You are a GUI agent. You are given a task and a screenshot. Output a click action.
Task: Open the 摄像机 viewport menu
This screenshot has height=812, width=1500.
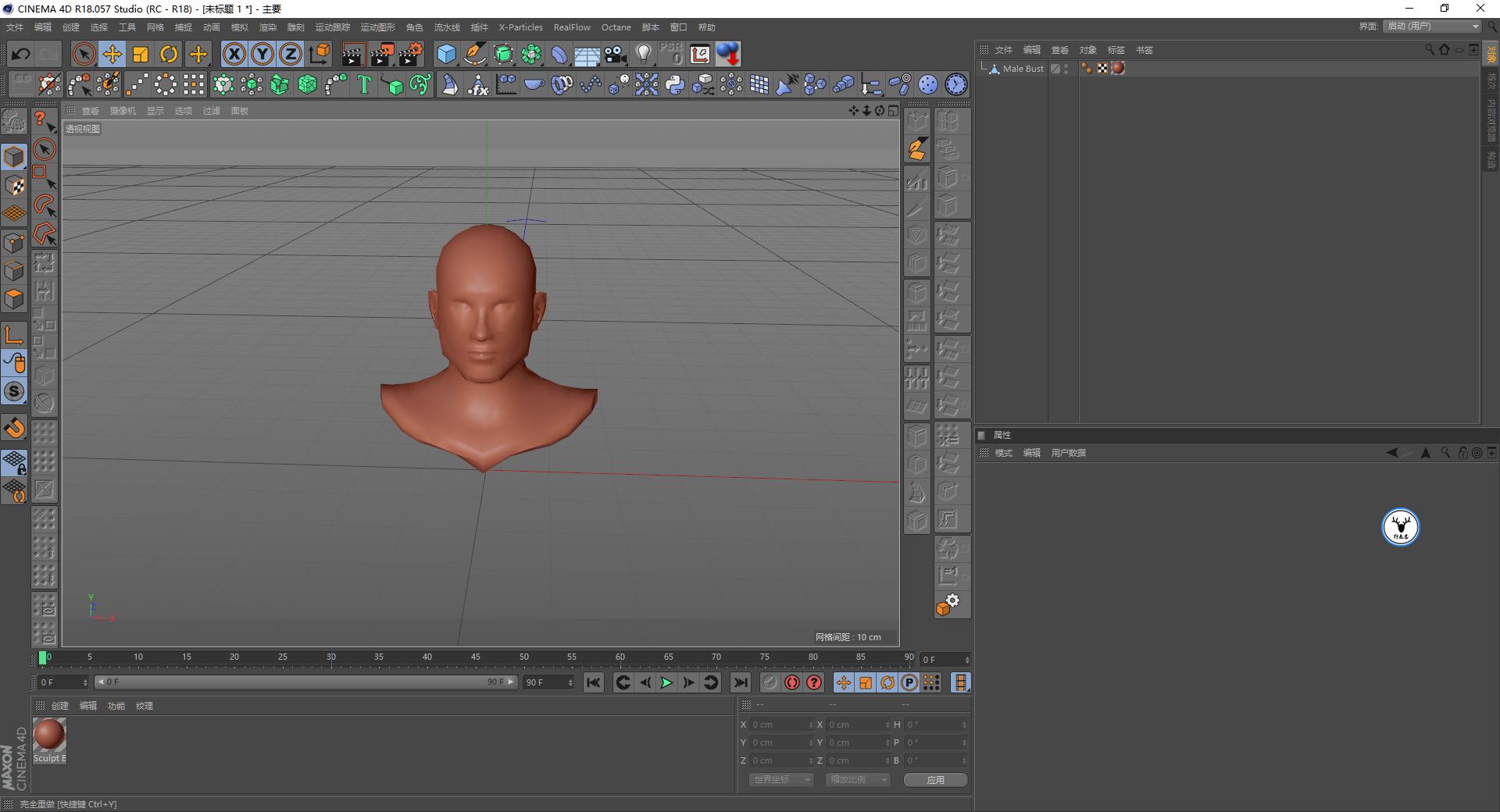pos(123,111)
